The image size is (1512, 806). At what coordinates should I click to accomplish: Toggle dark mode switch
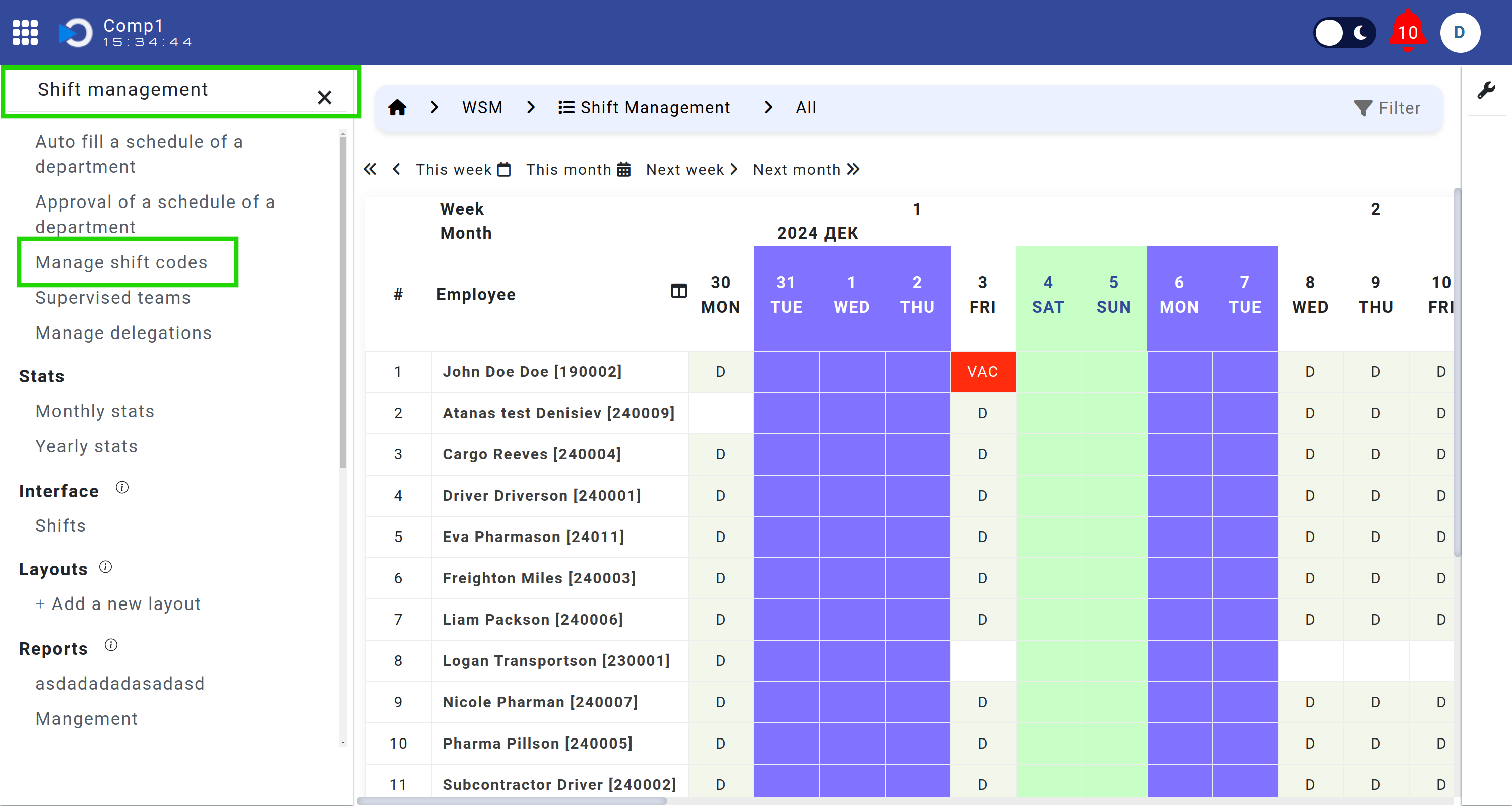tap(1344, 32)
